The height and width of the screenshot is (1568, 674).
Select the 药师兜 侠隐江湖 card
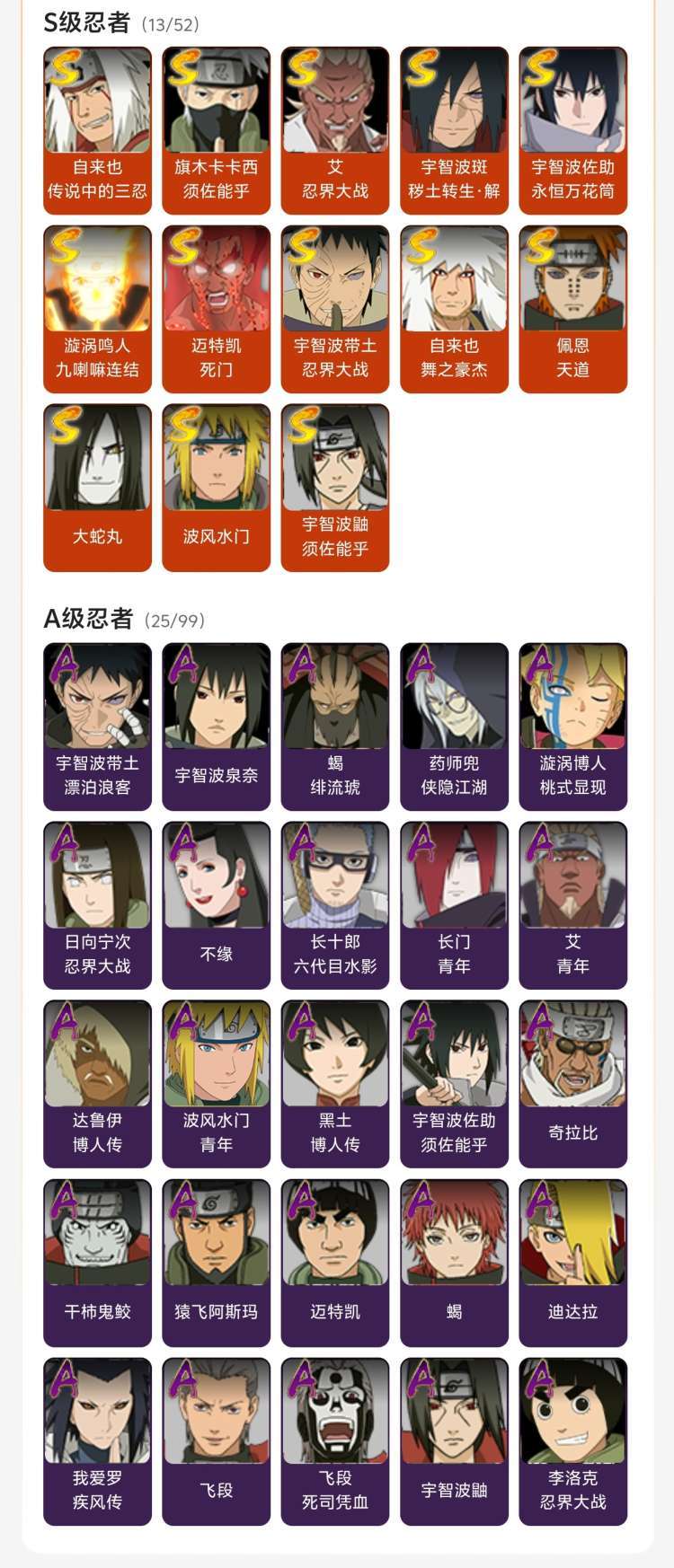point(454,727)
